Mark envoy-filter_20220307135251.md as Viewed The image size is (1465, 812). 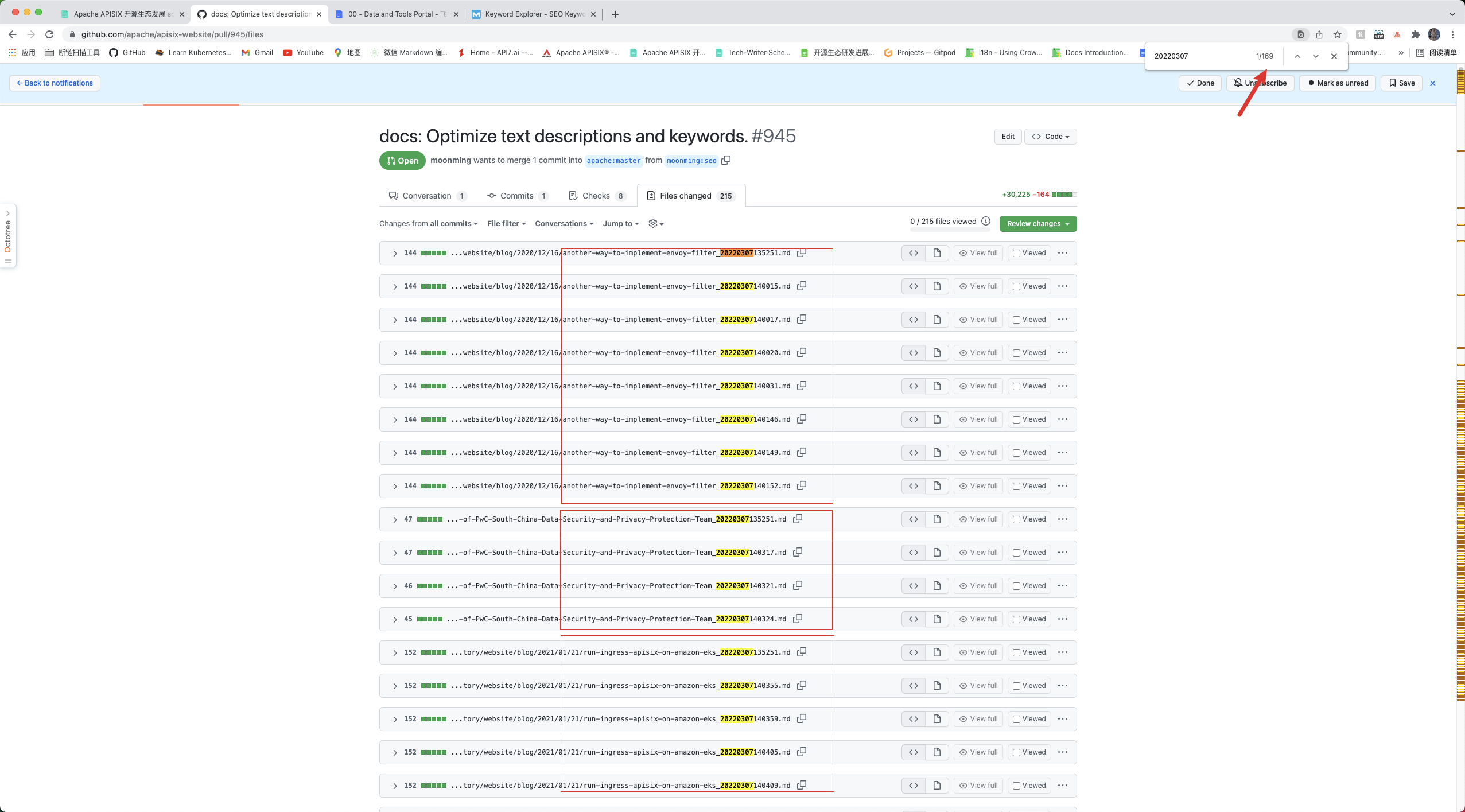click(x=1016, y=253)
